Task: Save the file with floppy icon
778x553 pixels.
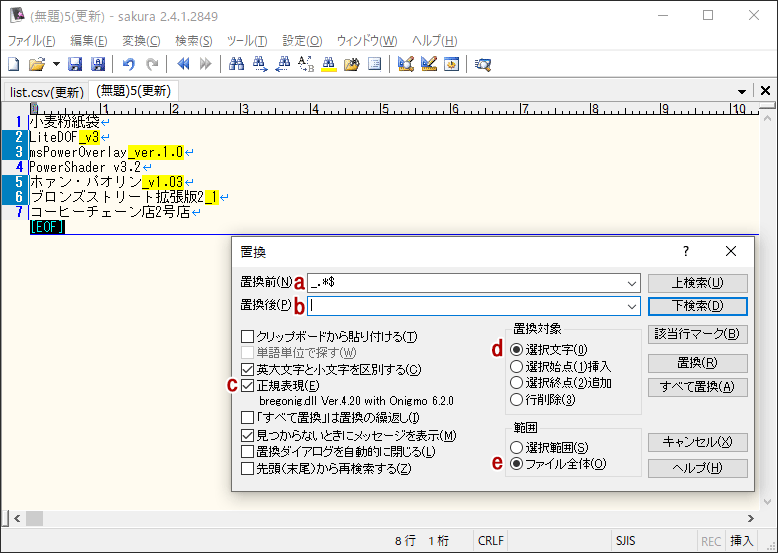Action: 75,64
